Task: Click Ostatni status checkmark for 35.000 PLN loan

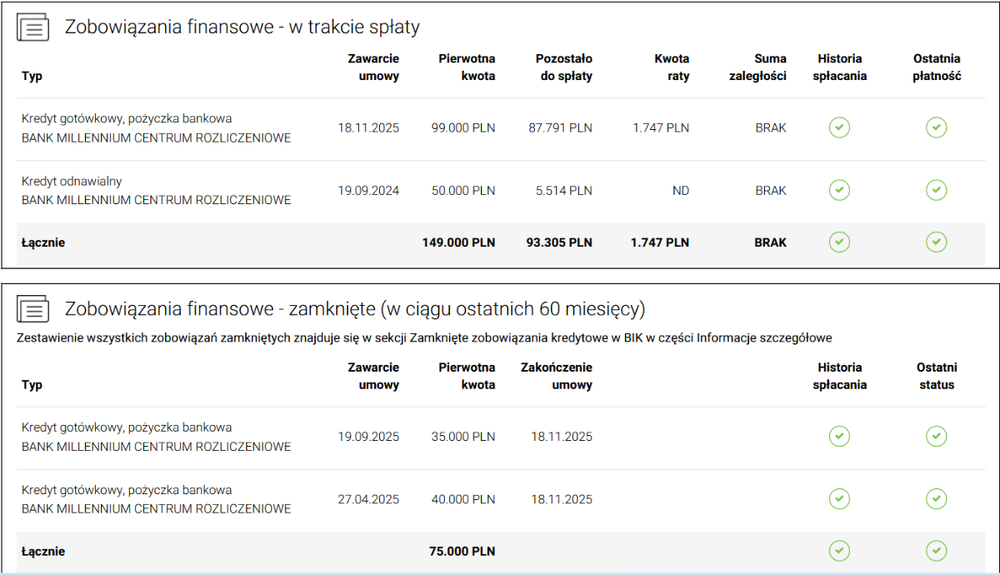Action: click(x=936, y=437)
